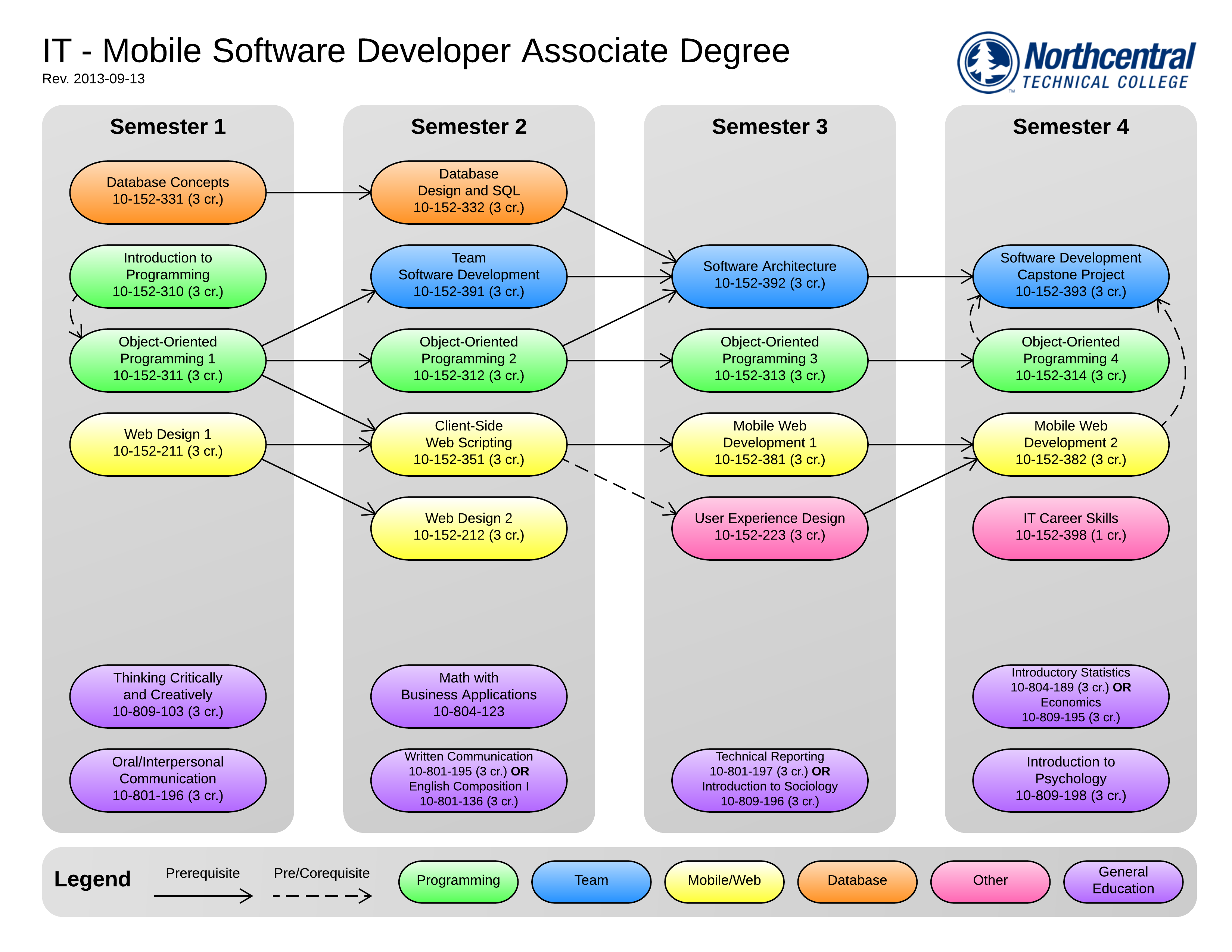Click the Introduction to Programming course box
The height and width of the screenshot is (952, 1232).
[168, 276]
